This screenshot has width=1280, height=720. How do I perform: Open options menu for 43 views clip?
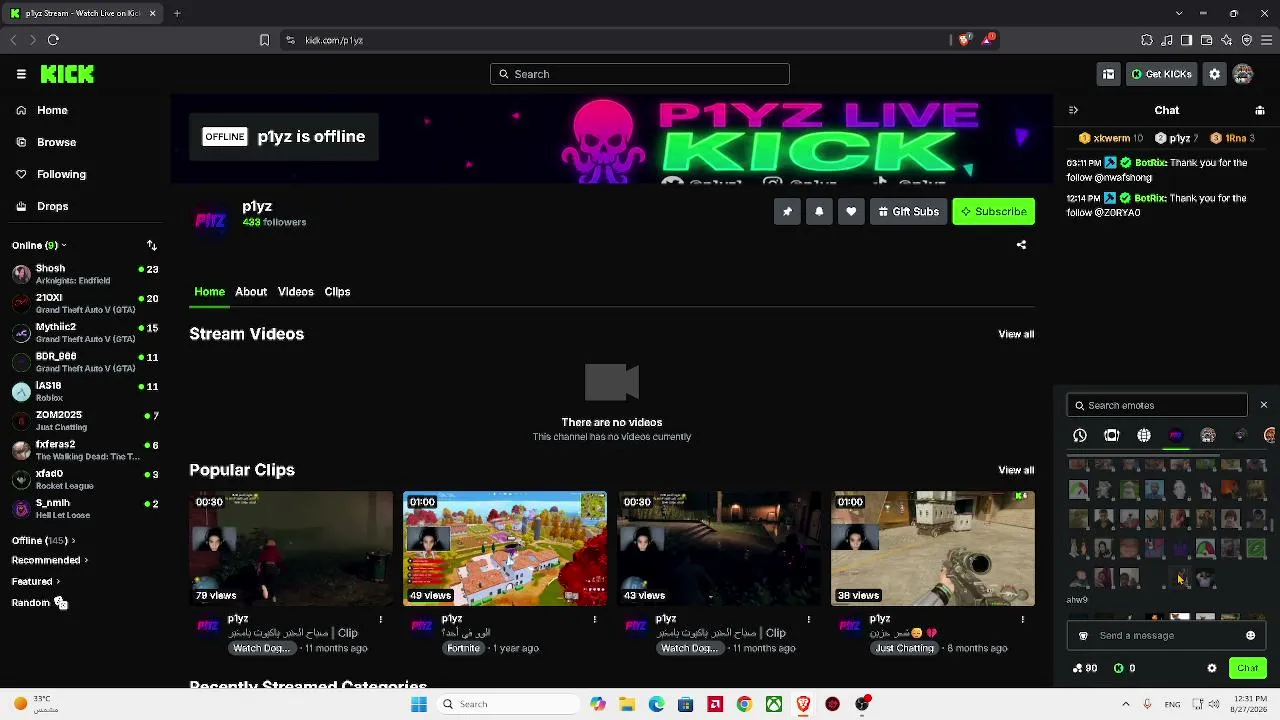coord(808,620)
